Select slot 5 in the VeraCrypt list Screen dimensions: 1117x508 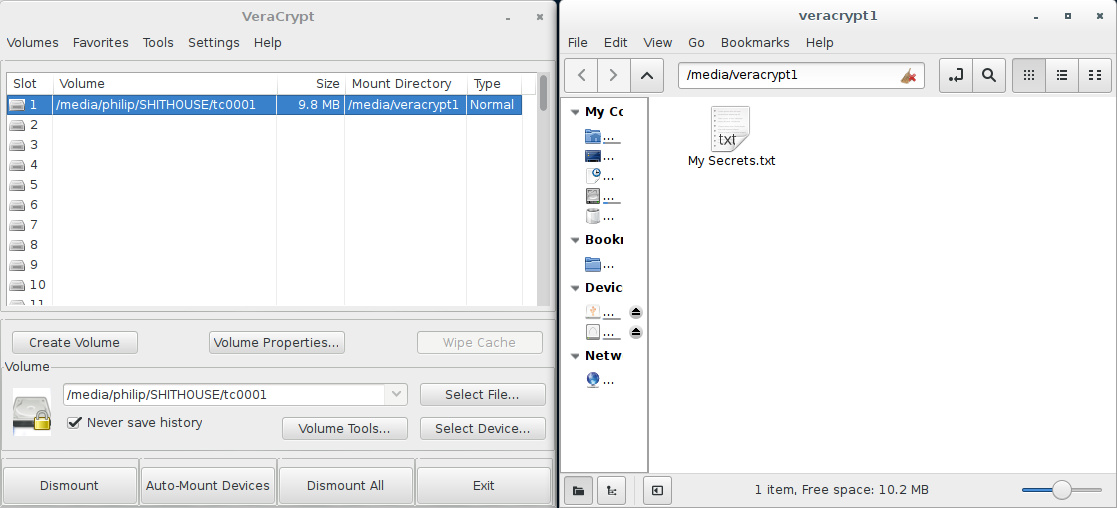264,185
